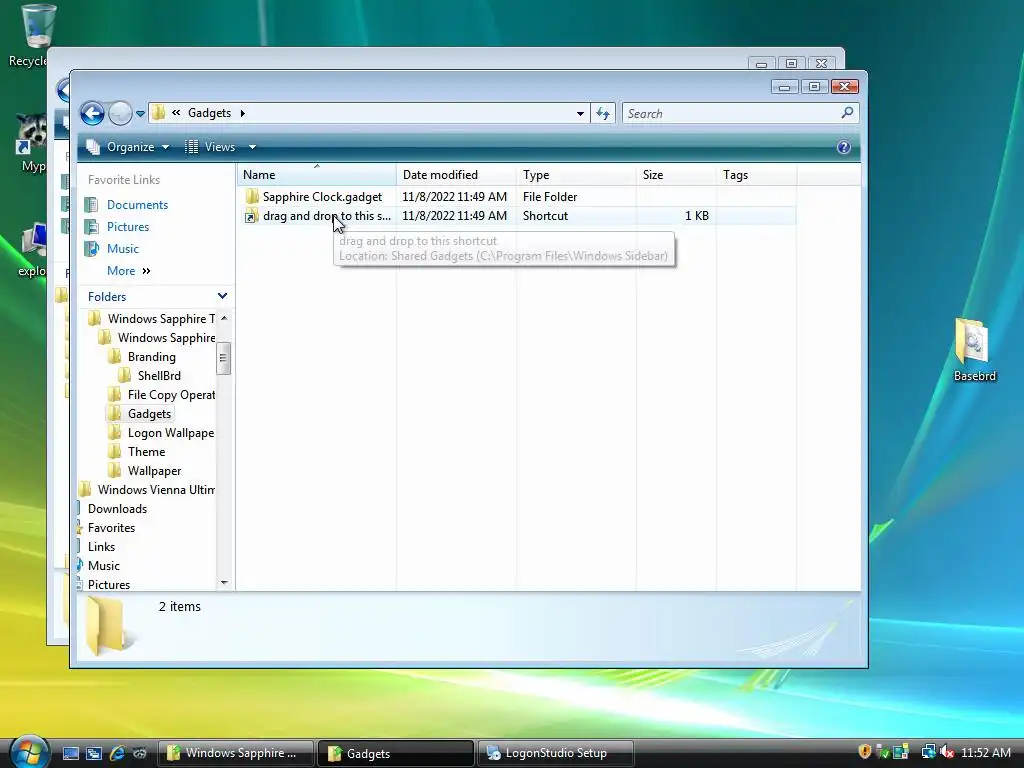The height and width of the screenshot is (768, 1024).
Task: Select Windows Sapphire T top tree folder
Action: (x=161, y=319)
